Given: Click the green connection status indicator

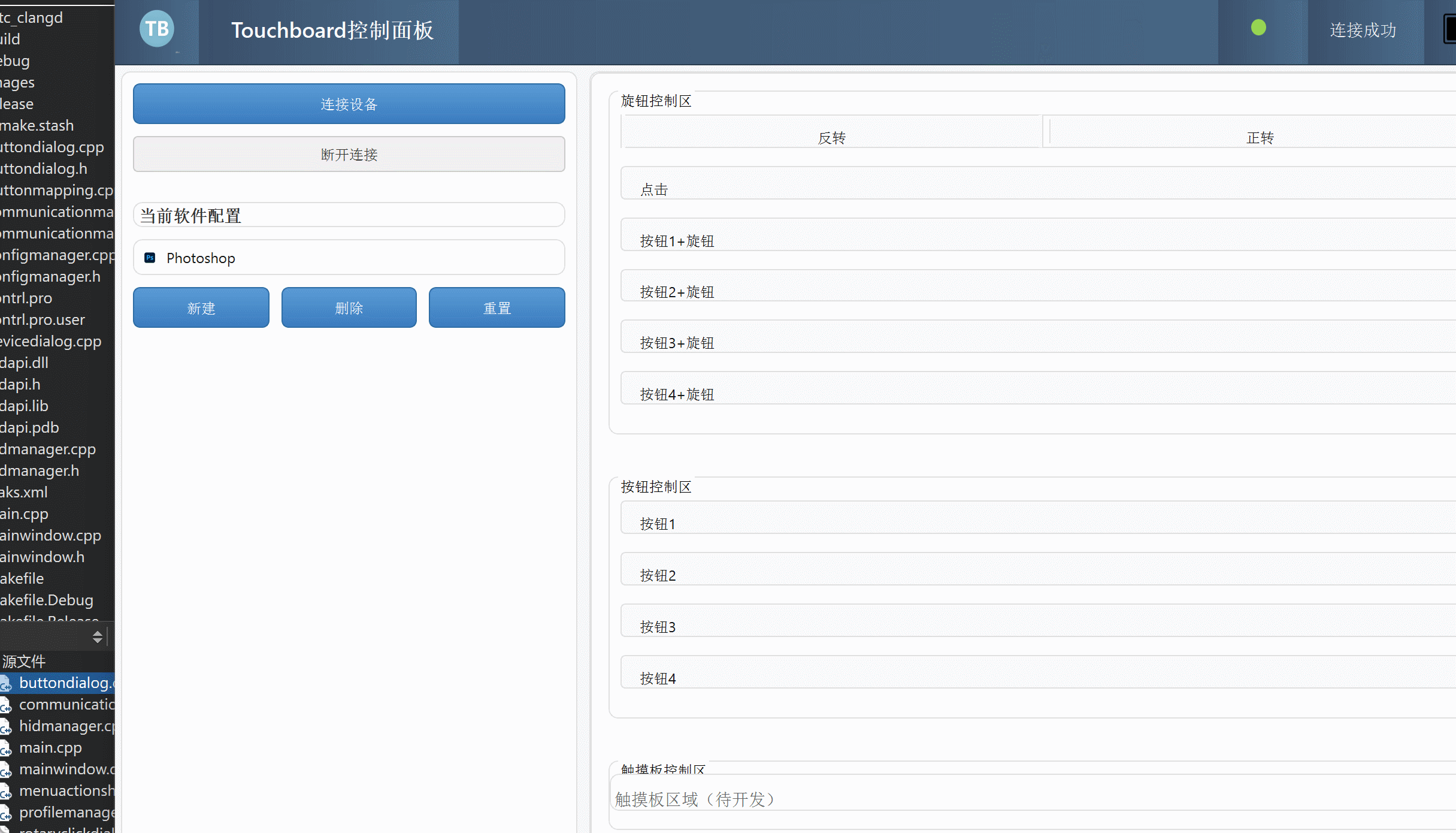Looking at the screenshot, I should point(1258,28).
